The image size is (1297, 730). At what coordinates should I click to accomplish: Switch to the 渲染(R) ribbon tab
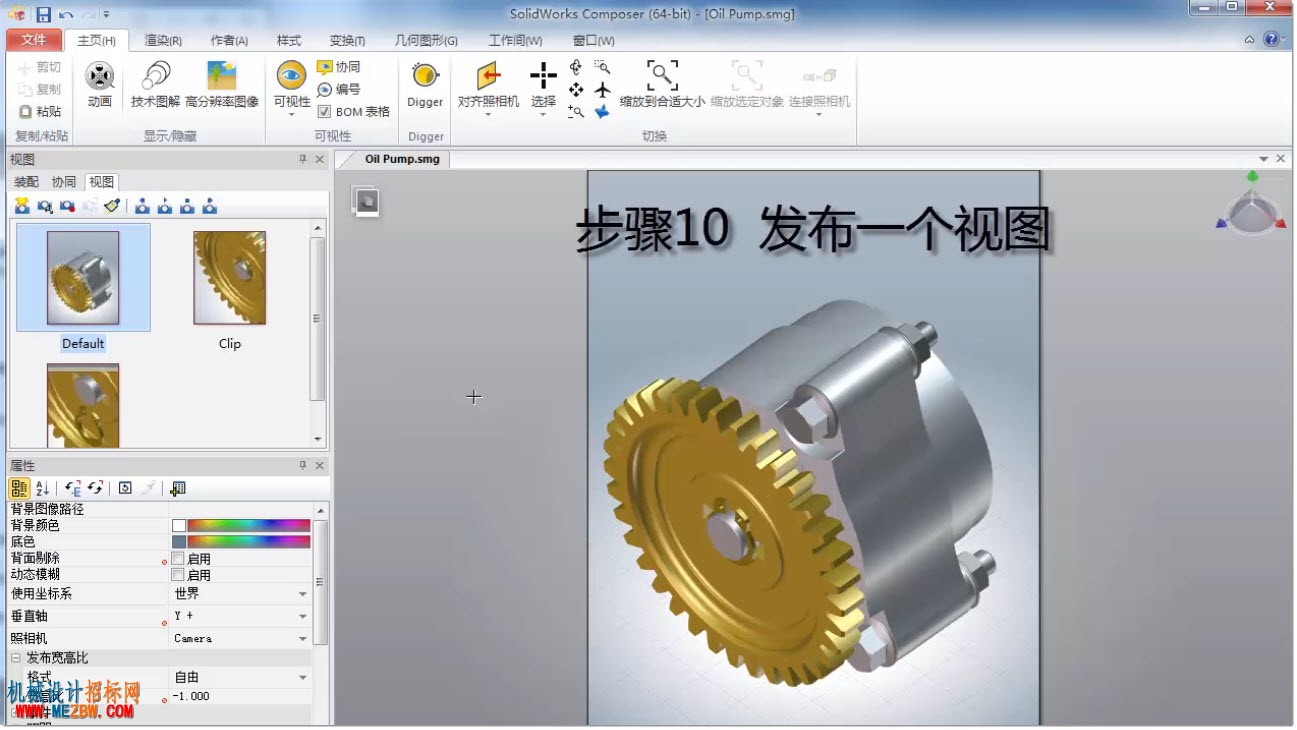163,41
